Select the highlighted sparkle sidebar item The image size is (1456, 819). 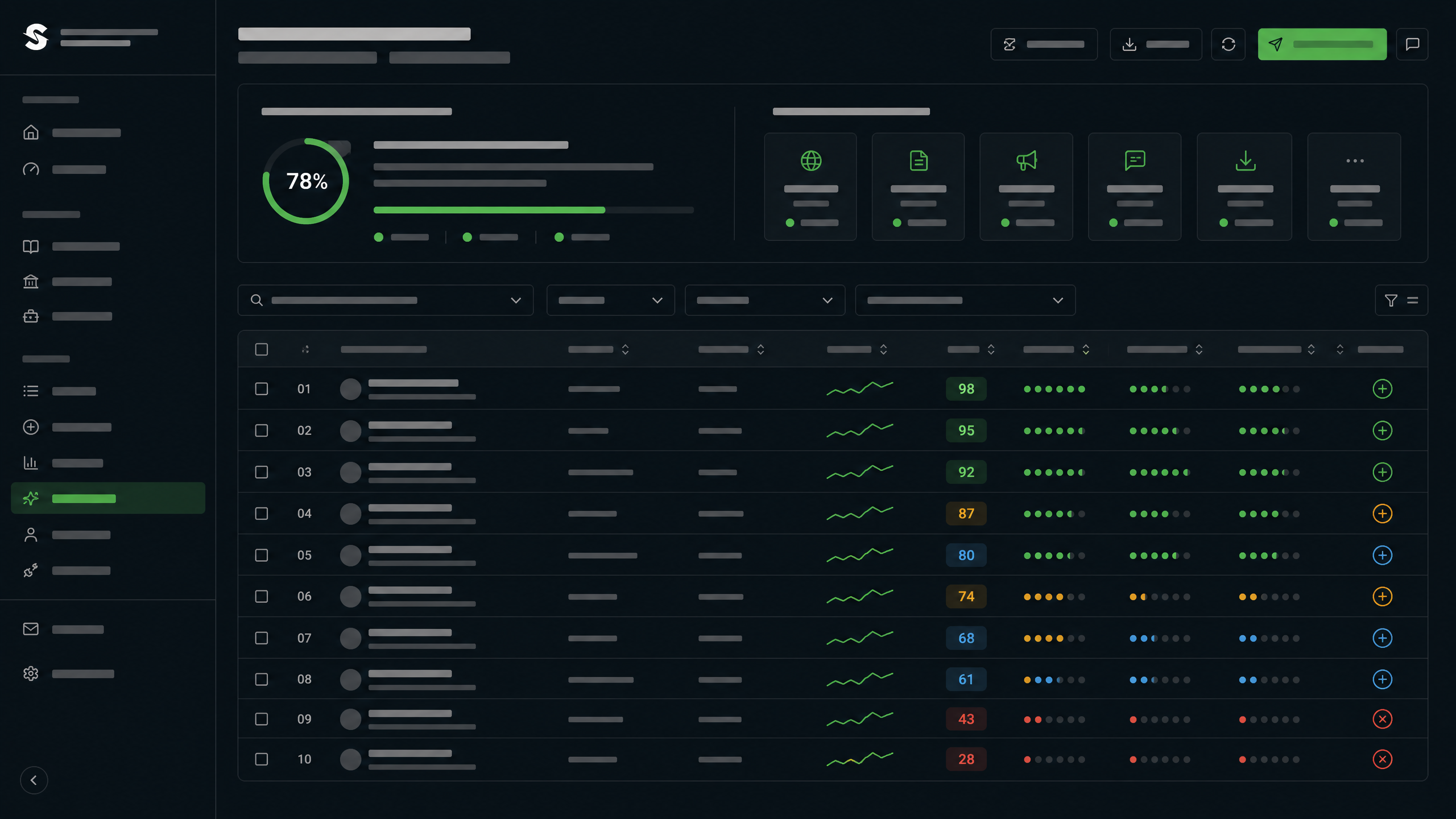108,498
